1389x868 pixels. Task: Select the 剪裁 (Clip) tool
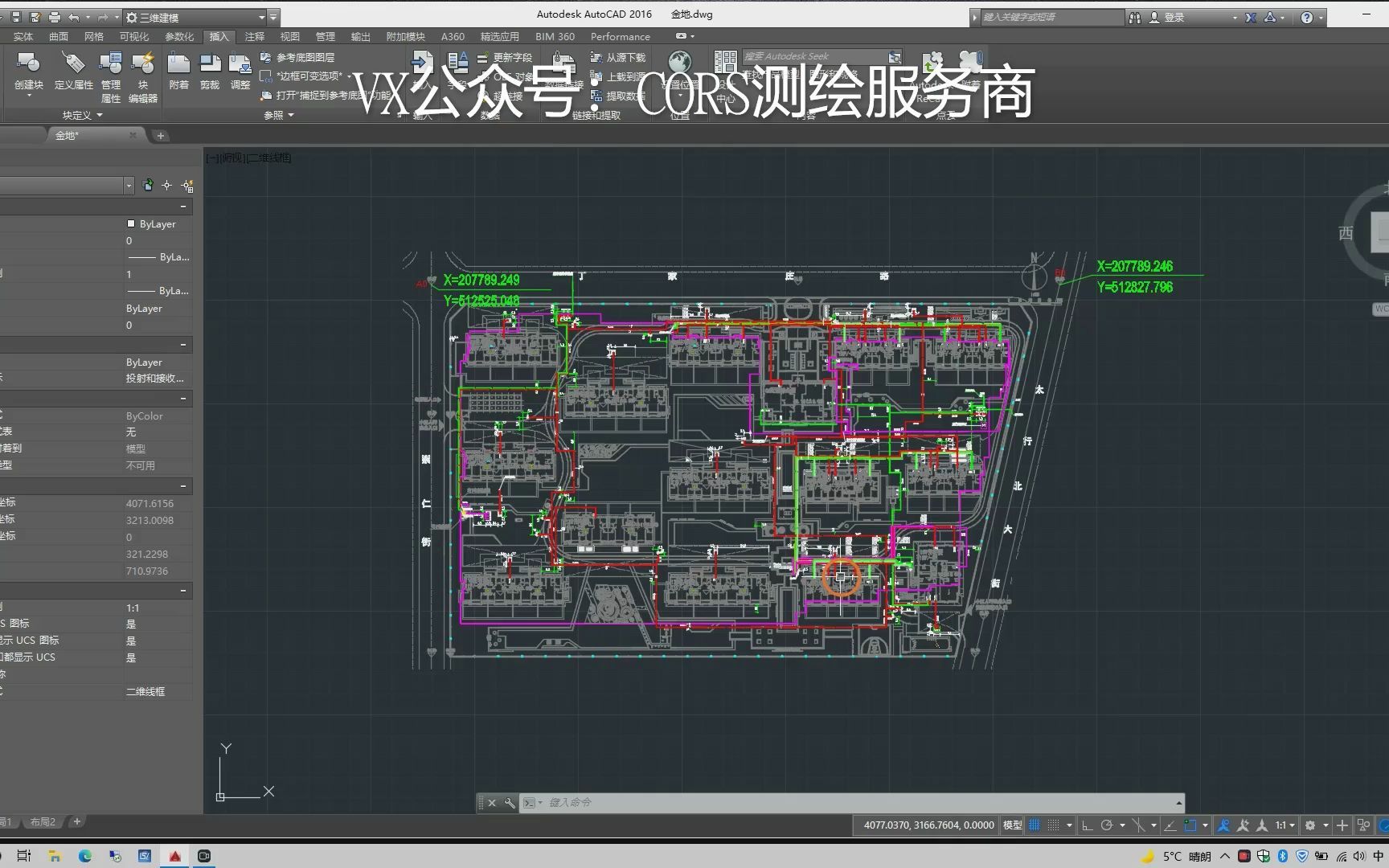tap(210, 72)
